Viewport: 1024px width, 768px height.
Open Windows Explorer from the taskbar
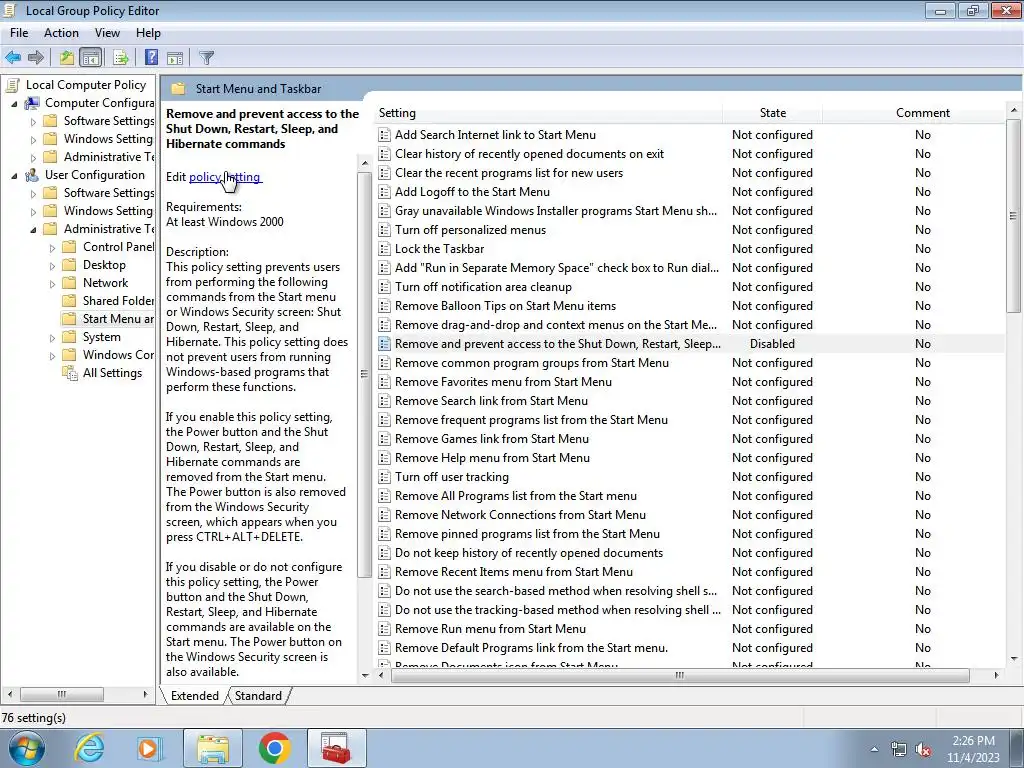pyautogui.click(x=213, y=748)
